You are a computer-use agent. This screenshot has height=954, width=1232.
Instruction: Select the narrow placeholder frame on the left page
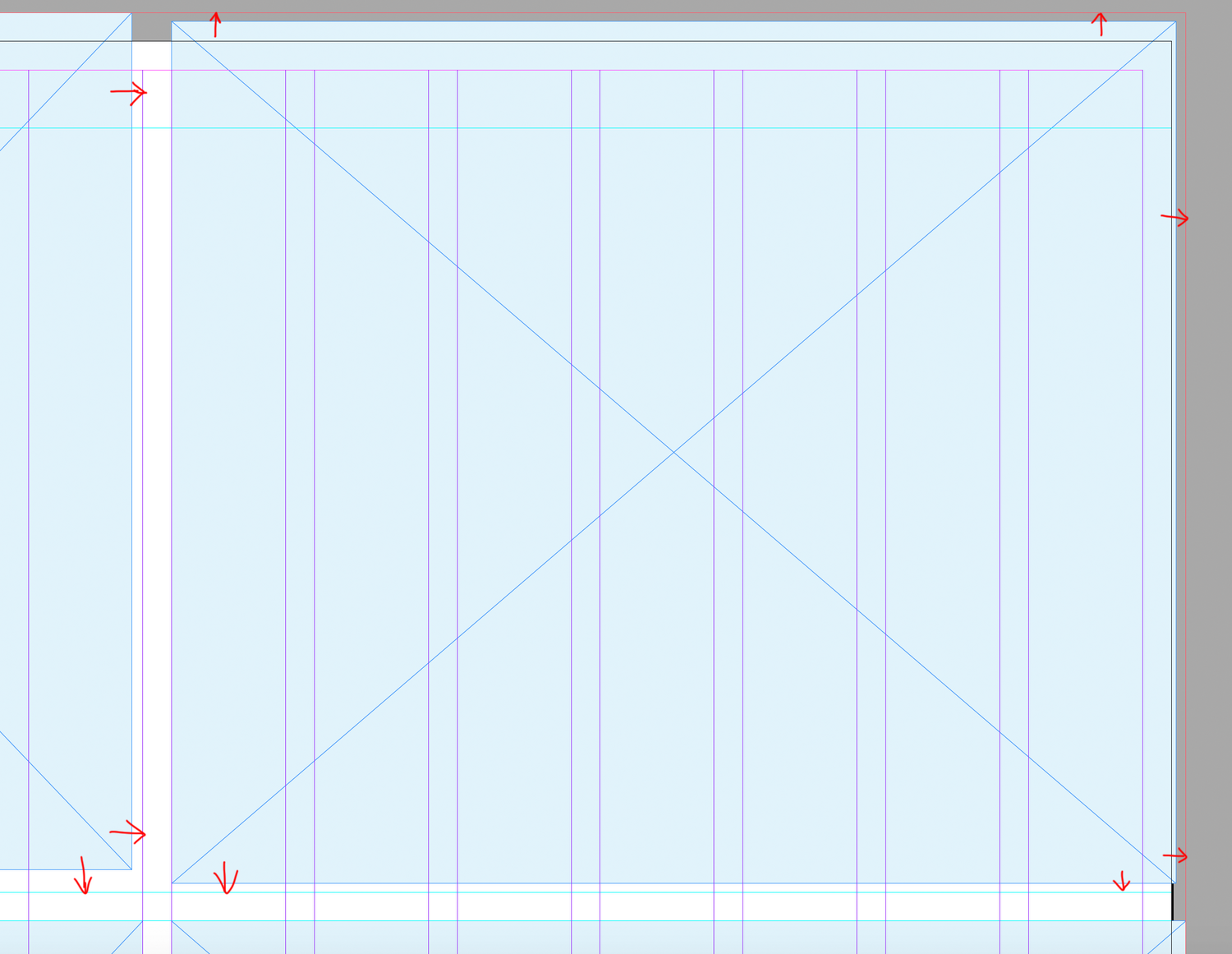66,440
